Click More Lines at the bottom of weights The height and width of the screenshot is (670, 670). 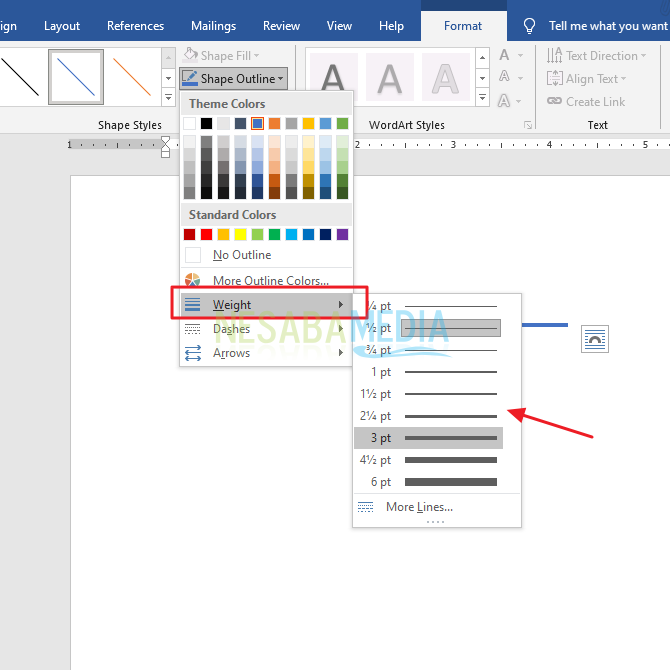coord(418,507)
